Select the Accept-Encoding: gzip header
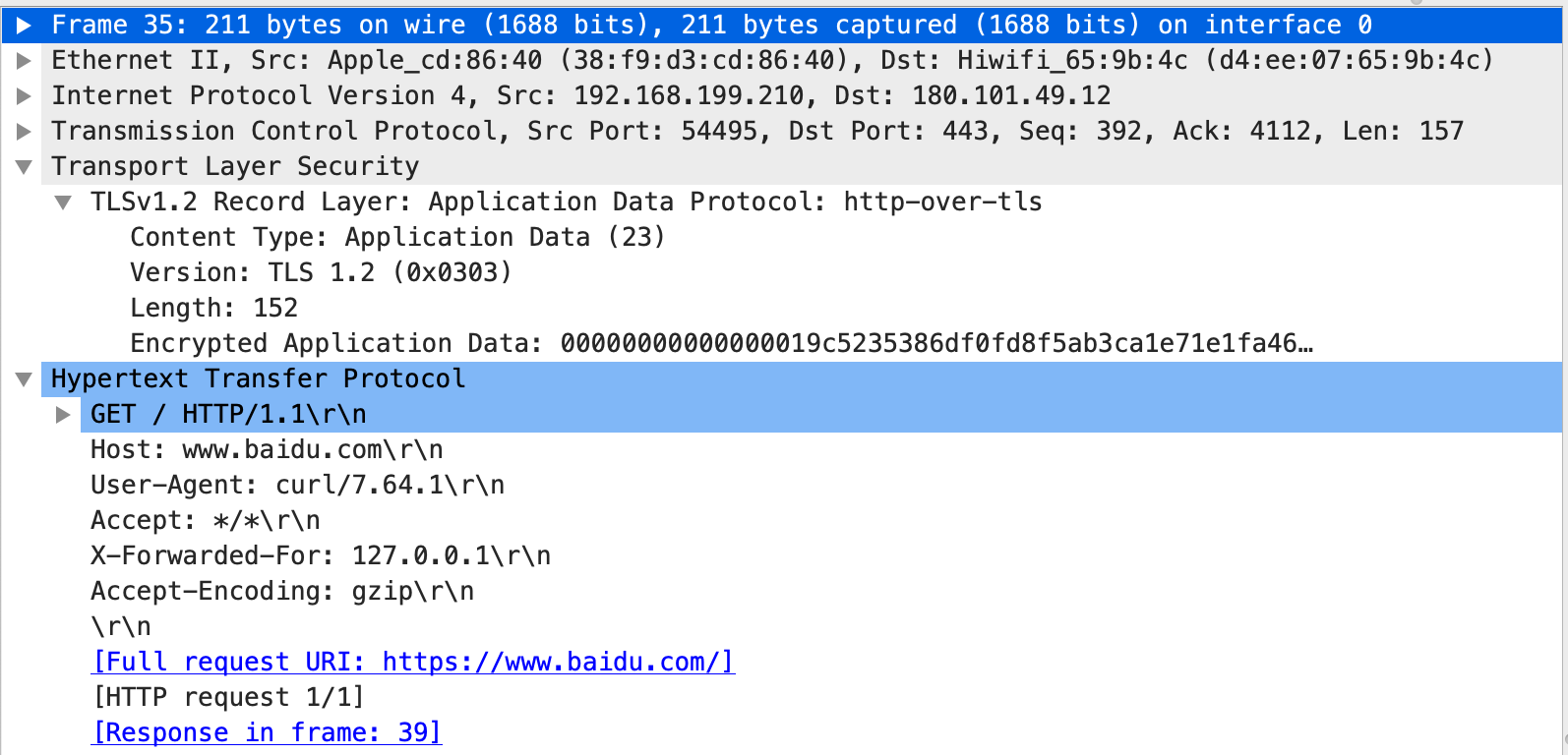 coord(282,592)
